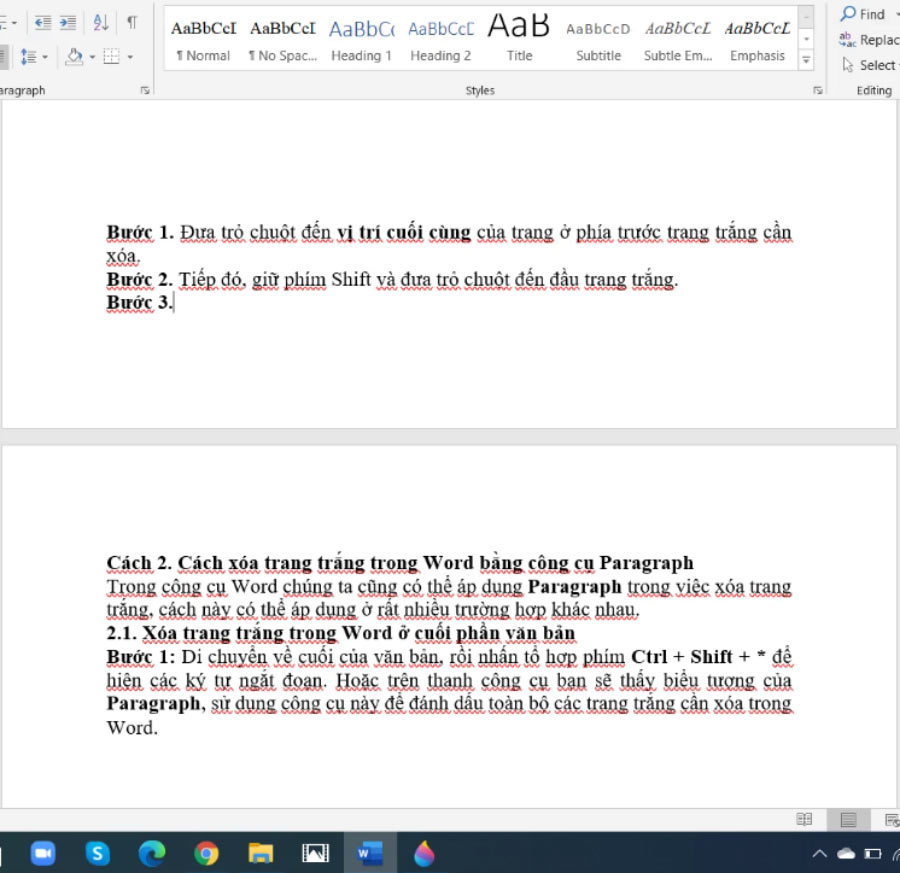900x873 pixels.
Task: Open the Paragraph dialog box launcher
Action: click(146, 90)
